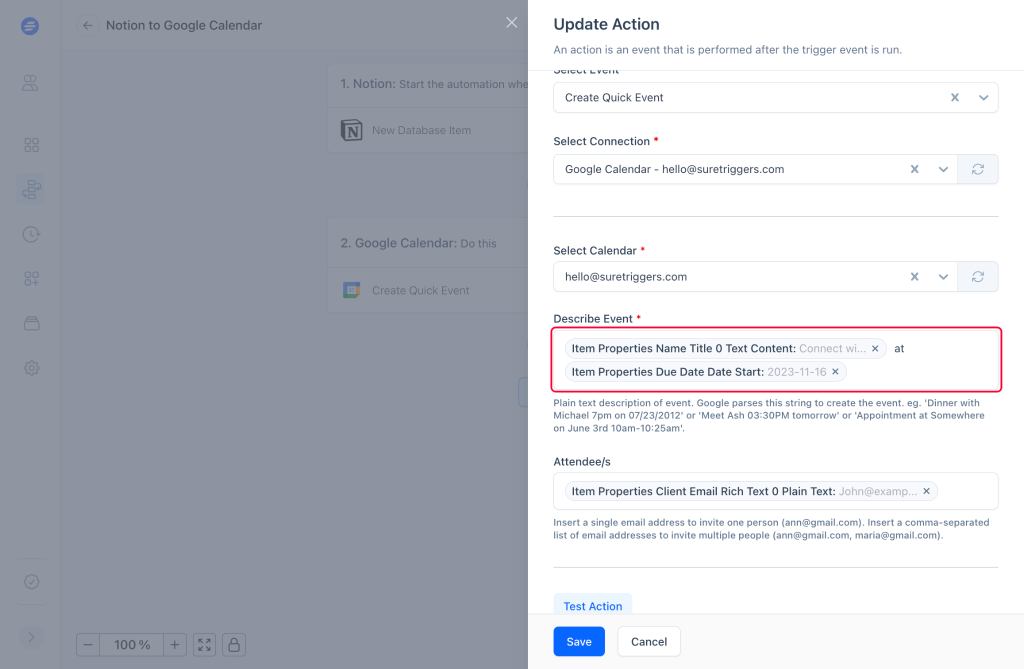Image resolution: width=1024 pixels, height=669 pixels.
Task: Open the settings gear icon in sidebar
Action: coord(31,368)
